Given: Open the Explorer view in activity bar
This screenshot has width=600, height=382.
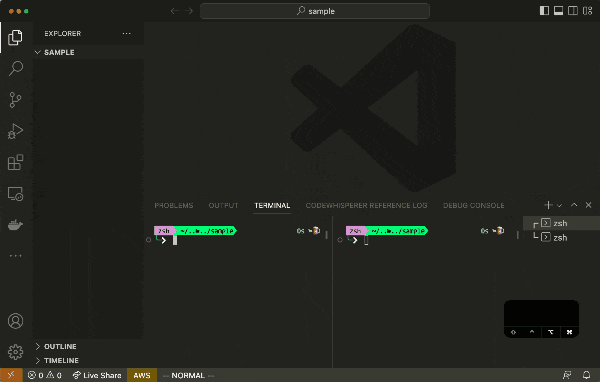Looking at the screenshot, I should (x=15, y=37).
